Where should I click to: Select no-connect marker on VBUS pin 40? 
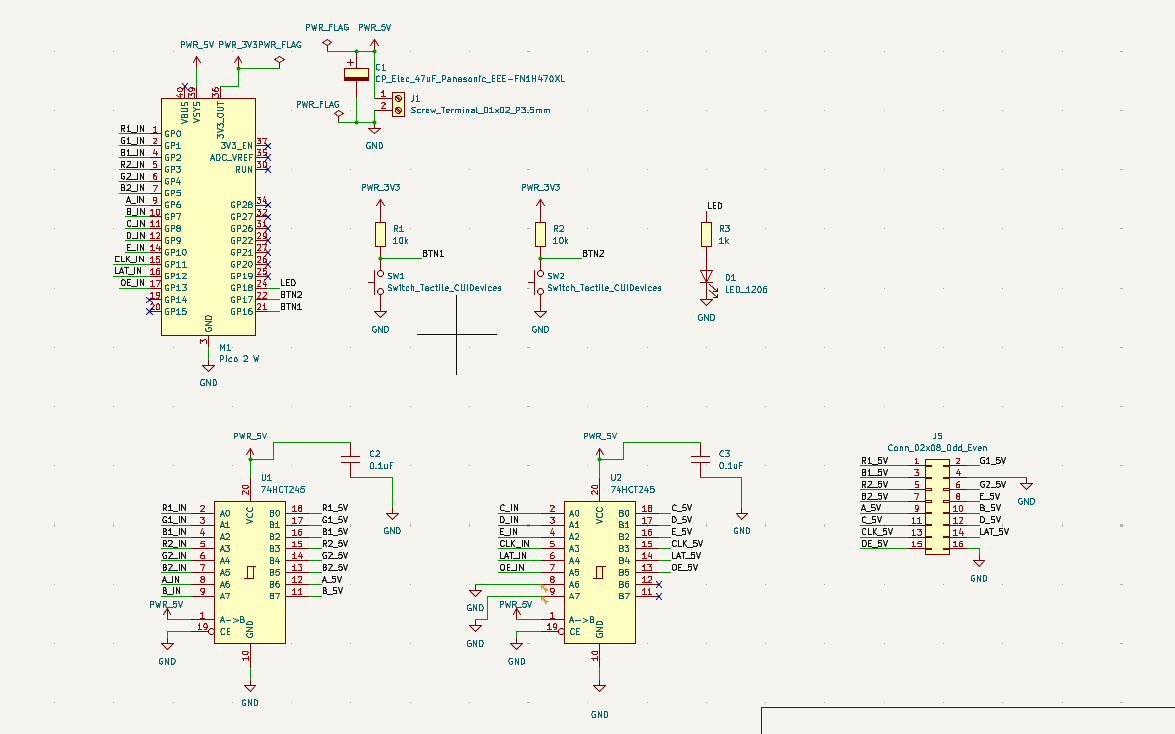pos(184,86)
